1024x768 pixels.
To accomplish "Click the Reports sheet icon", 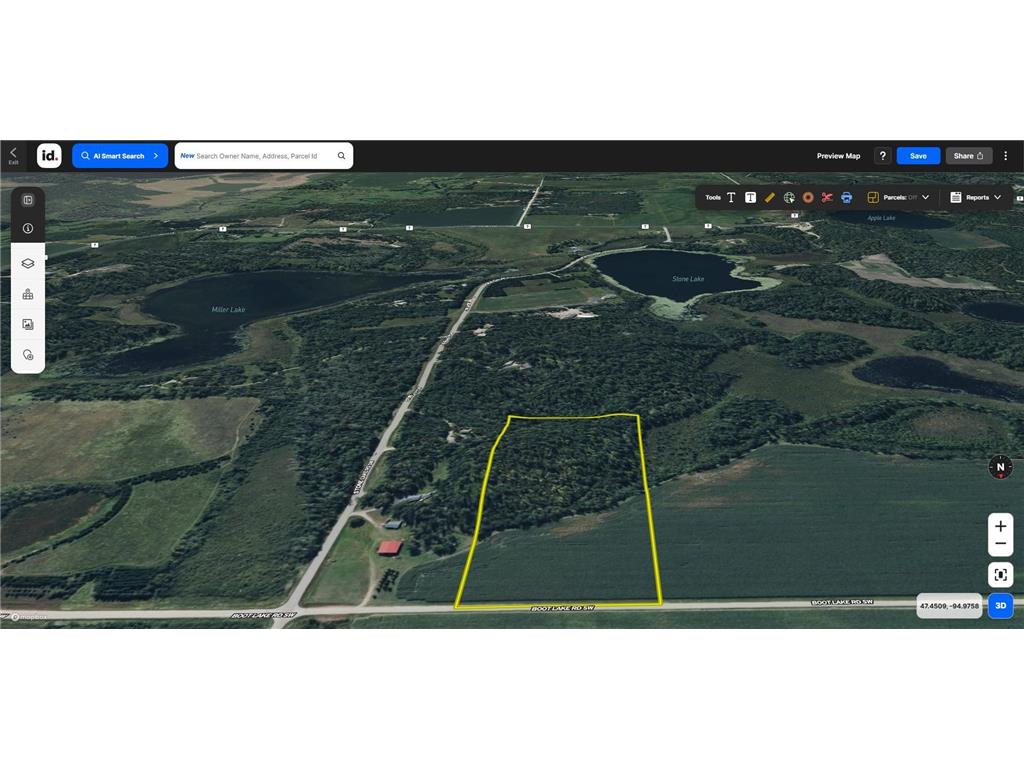I will click(955, 197).
